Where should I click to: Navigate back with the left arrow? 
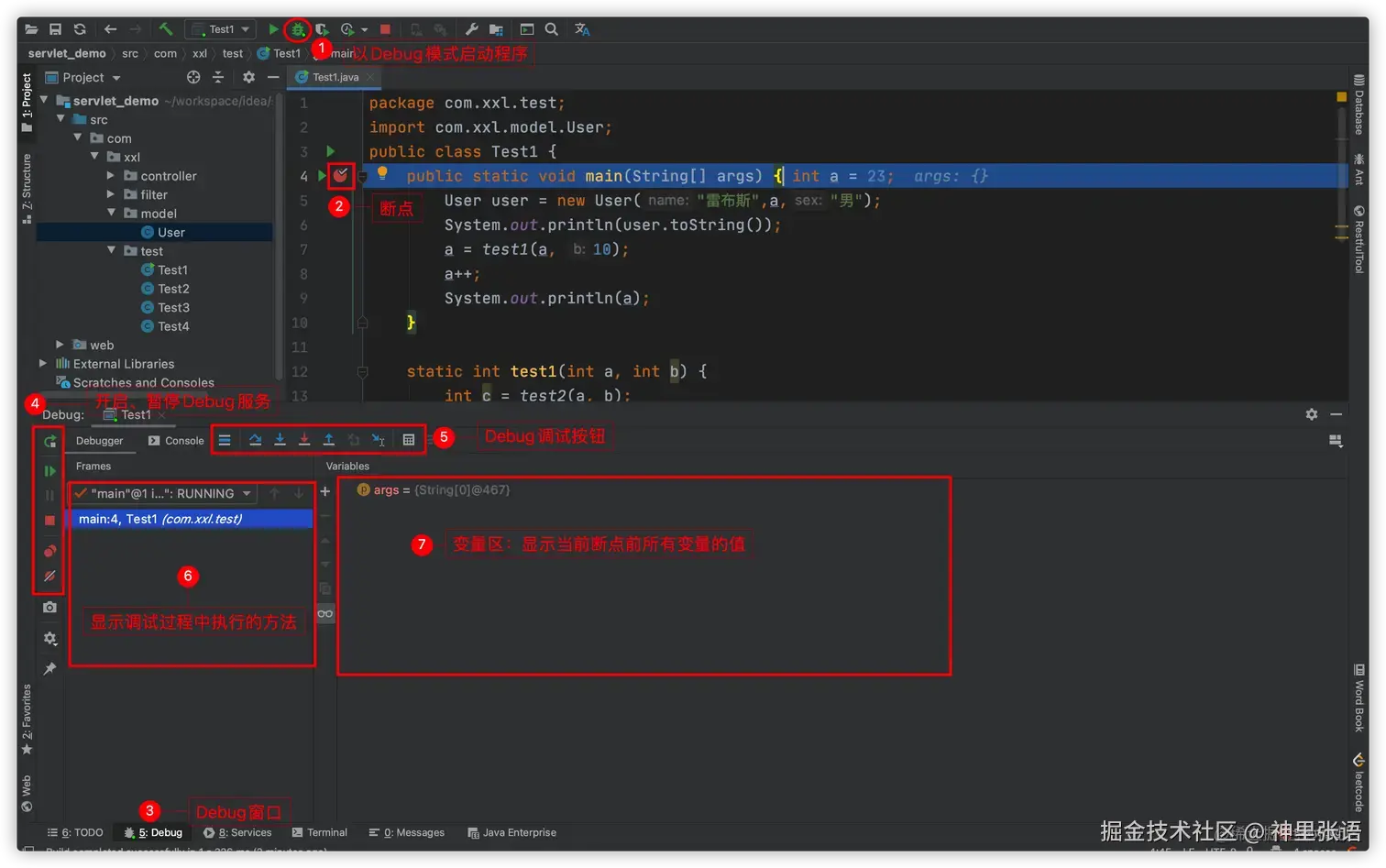(x=110, y=29)
